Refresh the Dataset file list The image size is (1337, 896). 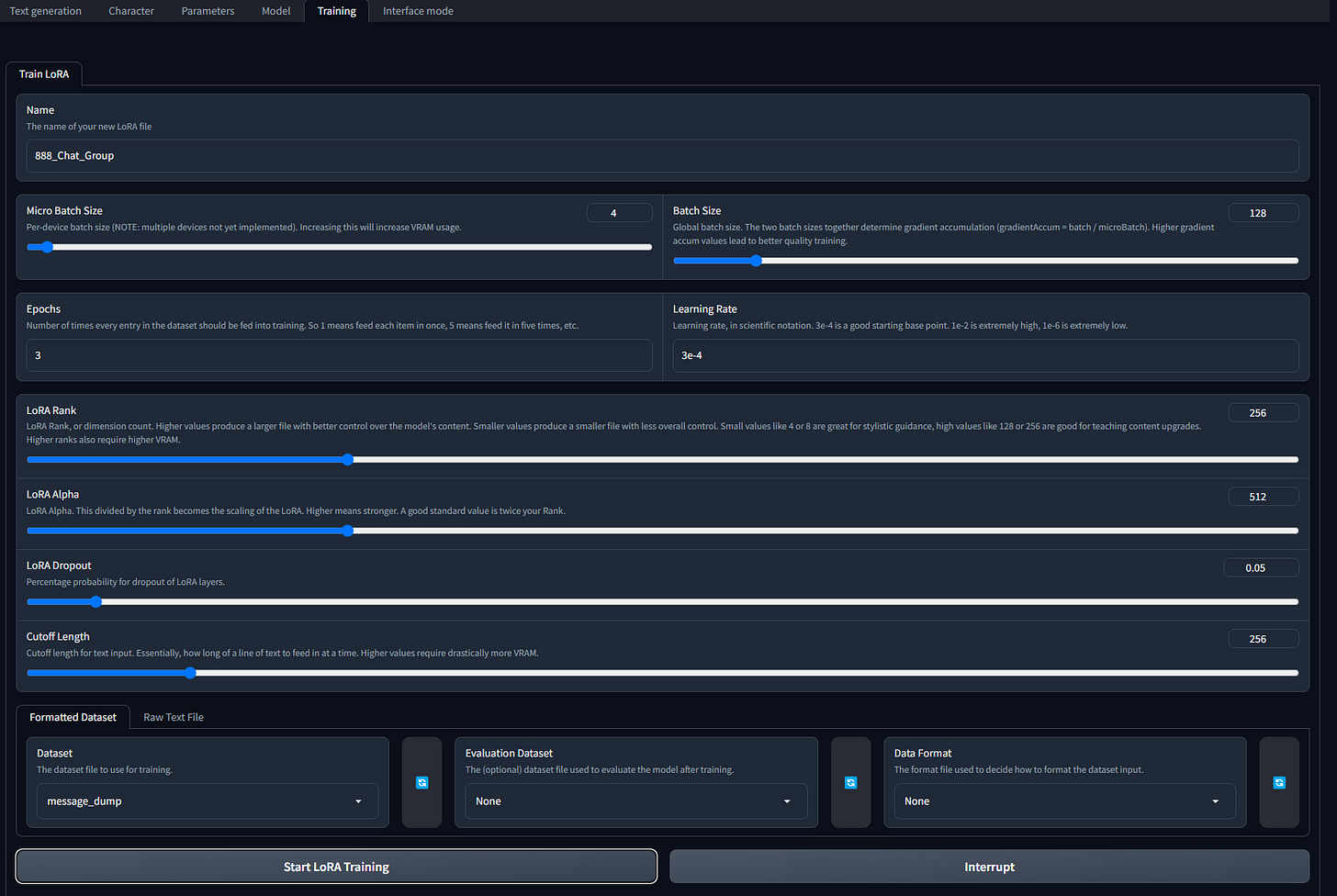tap(422, 782)
